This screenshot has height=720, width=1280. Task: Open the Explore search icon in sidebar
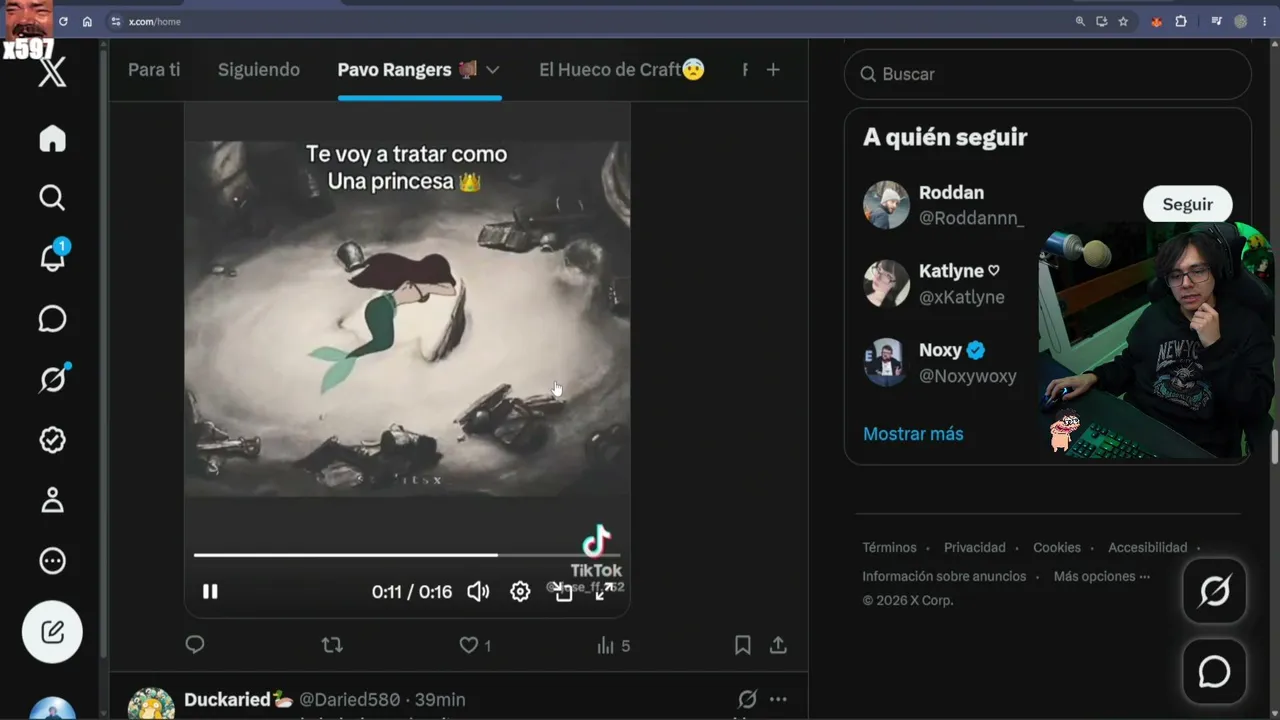point(52,198)
